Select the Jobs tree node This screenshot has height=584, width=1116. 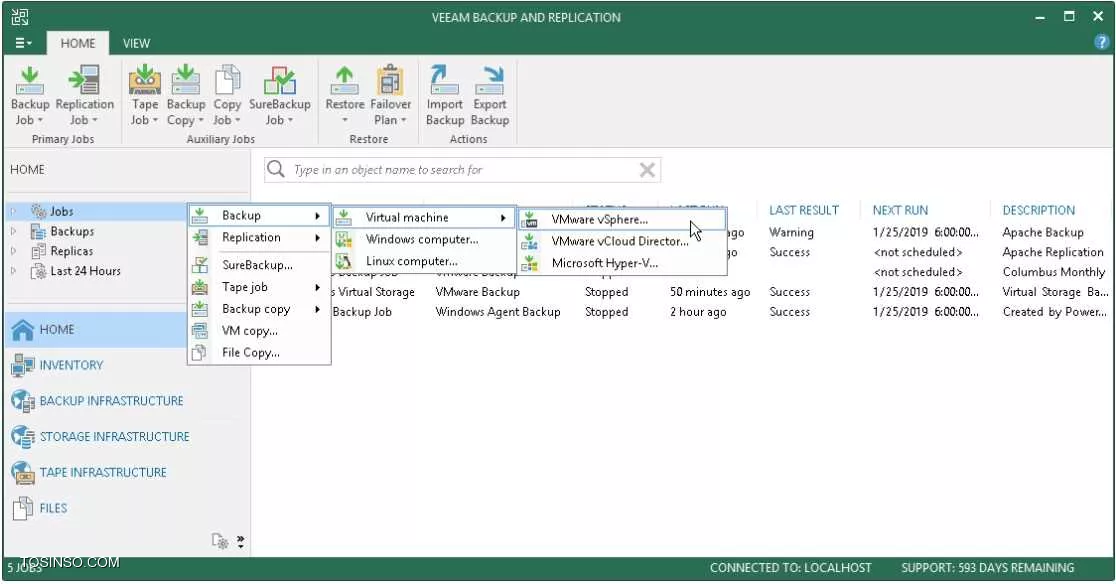pos(61,211)
